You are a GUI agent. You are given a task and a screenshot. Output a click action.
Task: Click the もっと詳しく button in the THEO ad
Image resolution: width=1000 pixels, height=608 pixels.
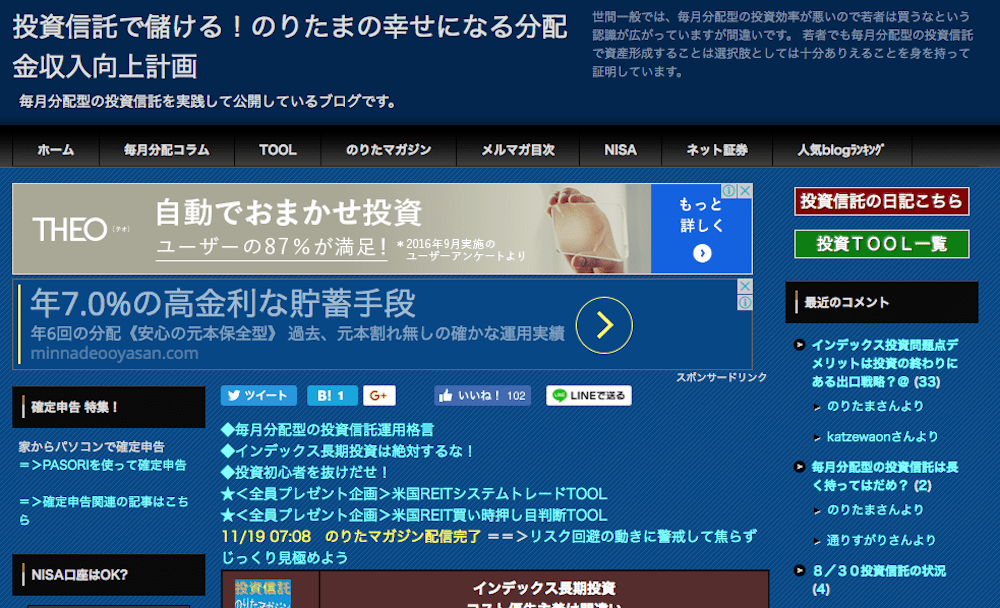701,229
